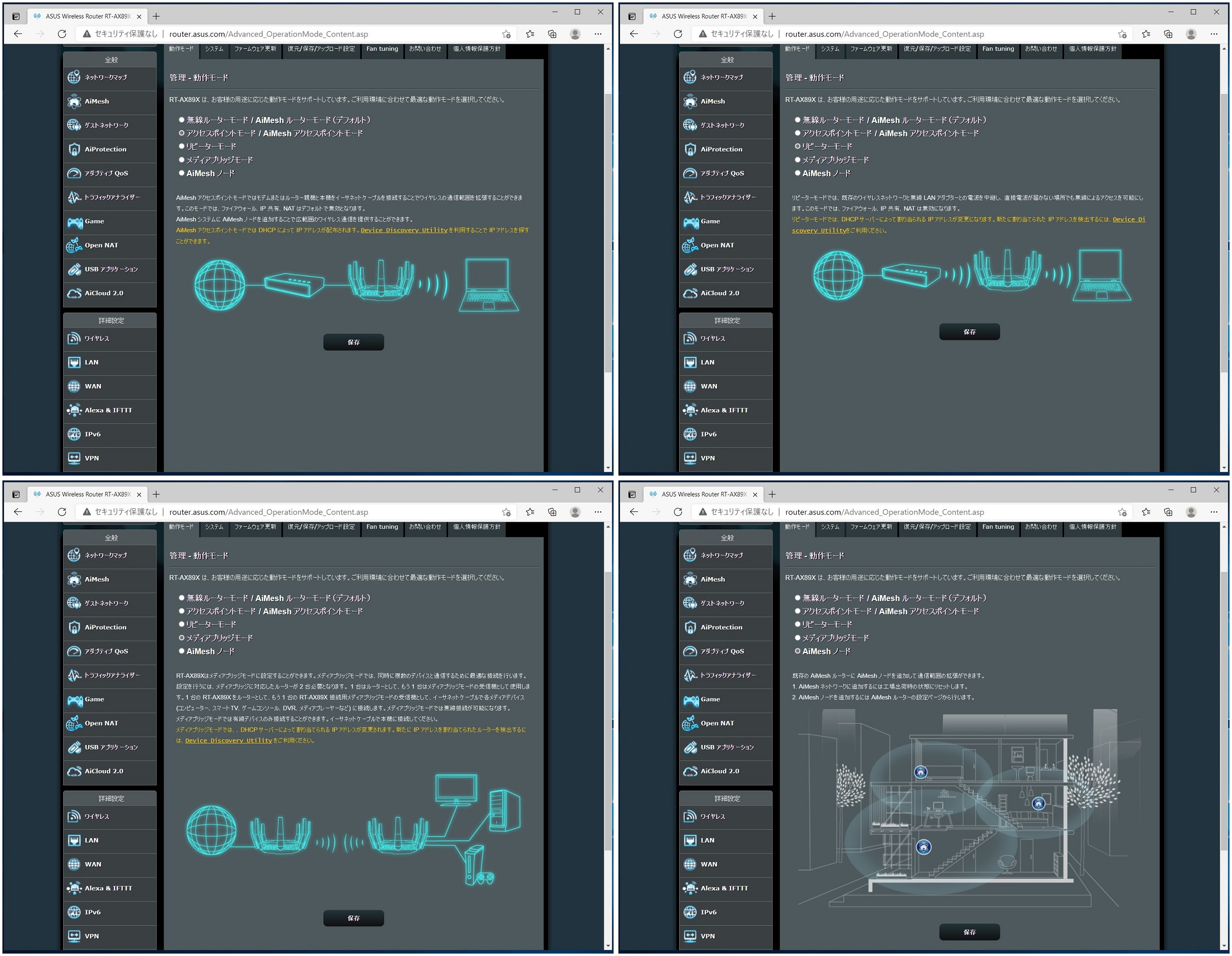The width and height of the screenshot is (1232, 956).
Task: Close ASUS Wireless Router tab in bottom-left window
Action: 139,494
